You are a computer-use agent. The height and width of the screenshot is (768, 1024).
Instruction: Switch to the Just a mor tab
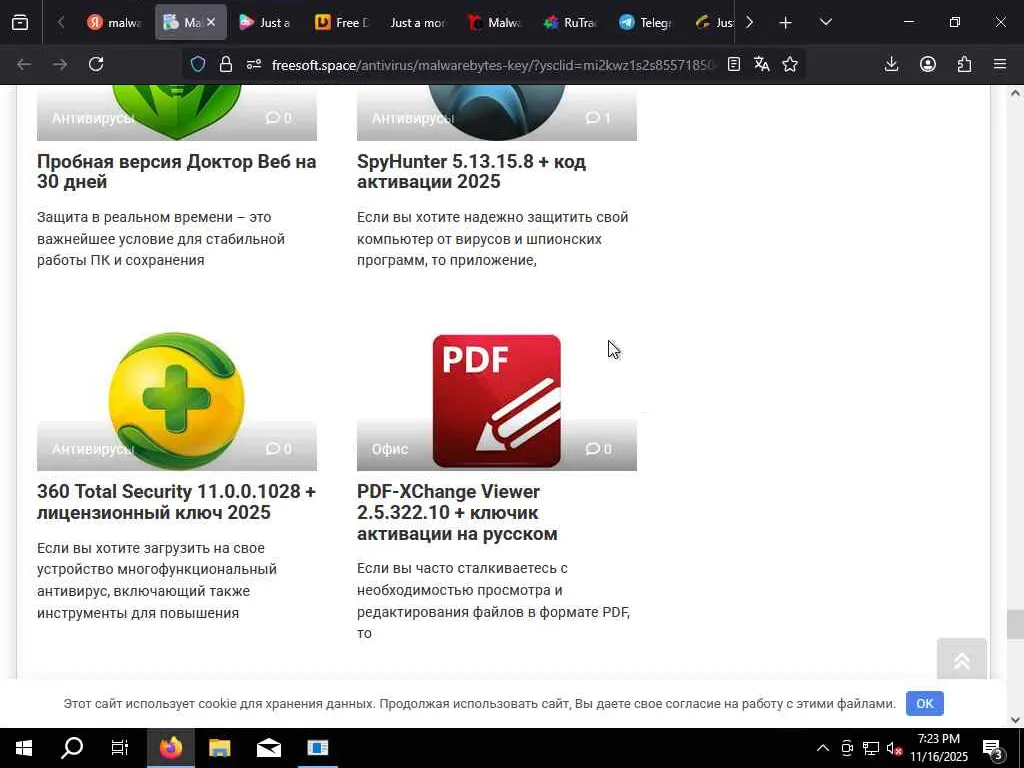coord(417,22)
